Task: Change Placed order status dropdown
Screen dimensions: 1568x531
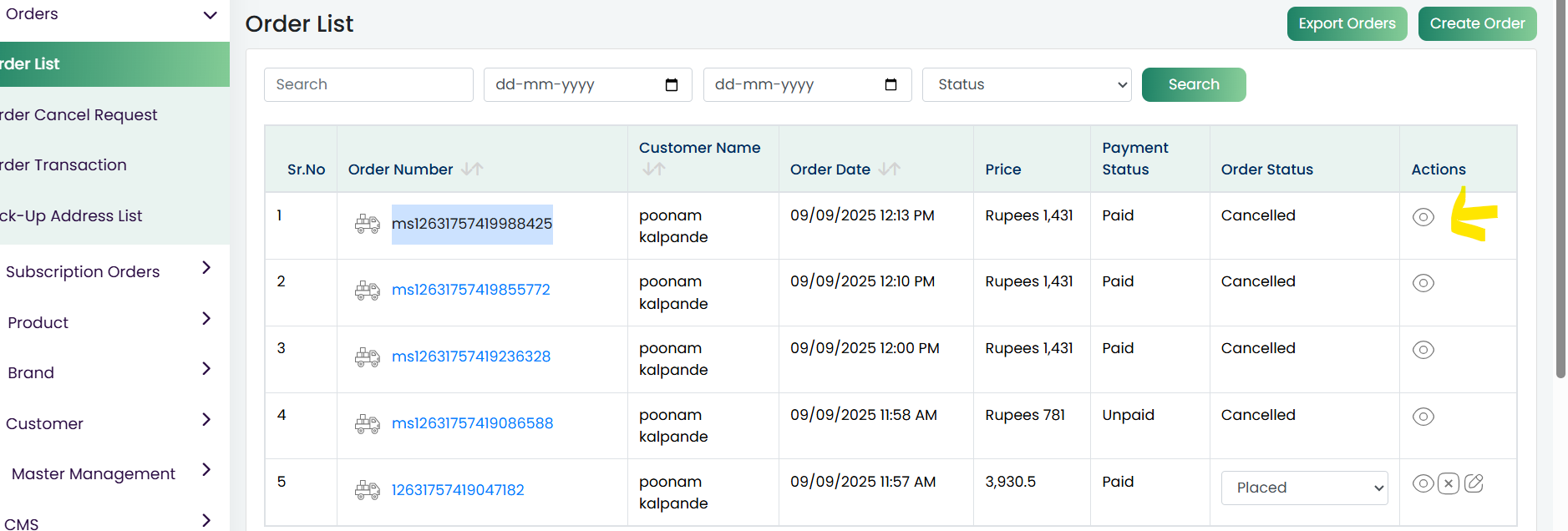Action: pyautogui.click(x=1304, y=488)
